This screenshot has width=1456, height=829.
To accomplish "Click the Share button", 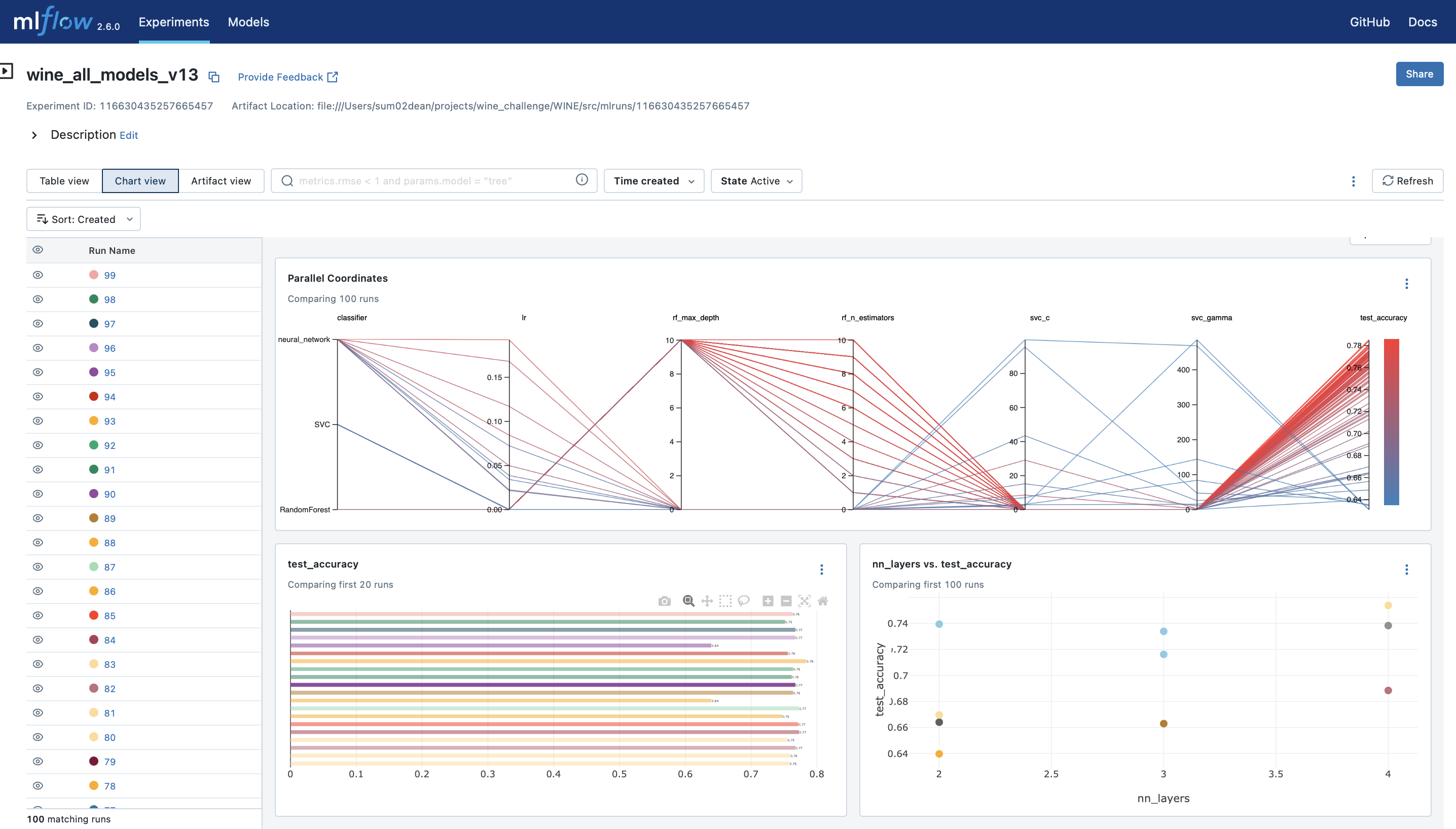I will click(x=1419, y=74).
